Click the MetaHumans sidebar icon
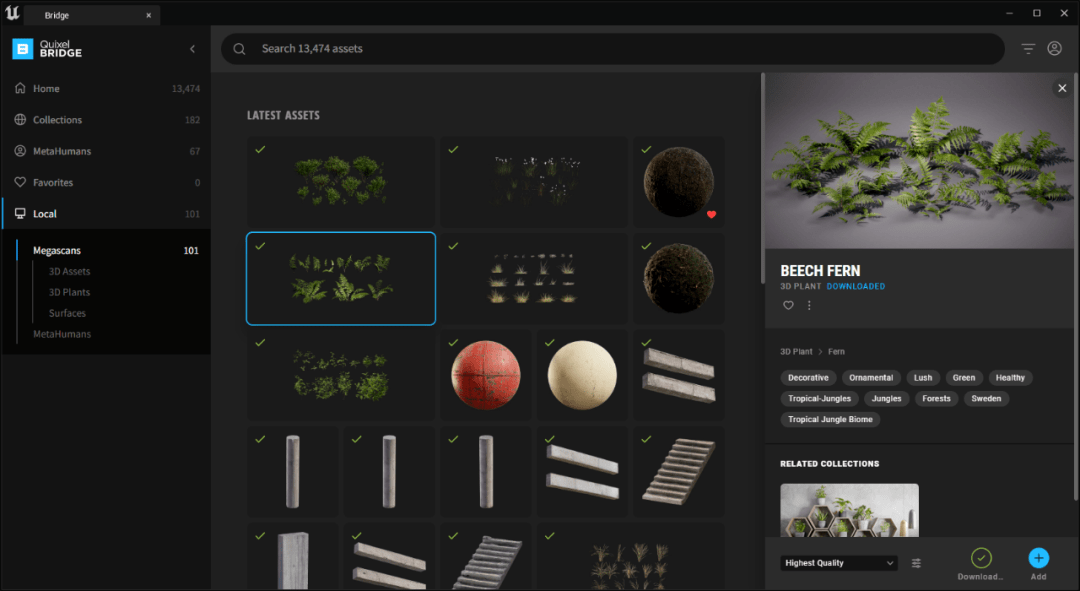This screenshot has height=591, width=1080. pyautogui.click(x=20, y=150)
